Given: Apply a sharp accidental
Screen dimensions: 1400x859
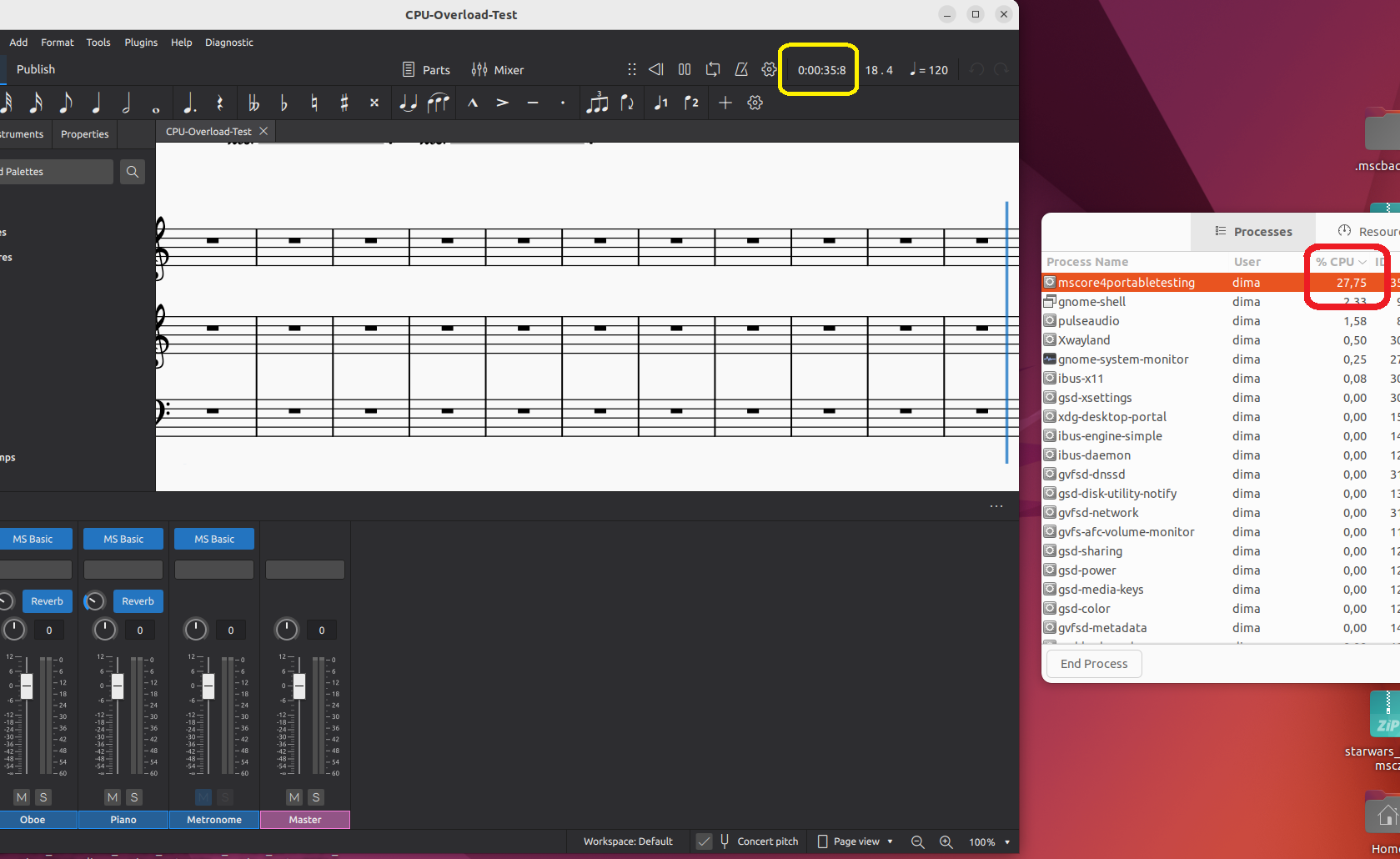Looking at the screenshot, I should 344,103.
